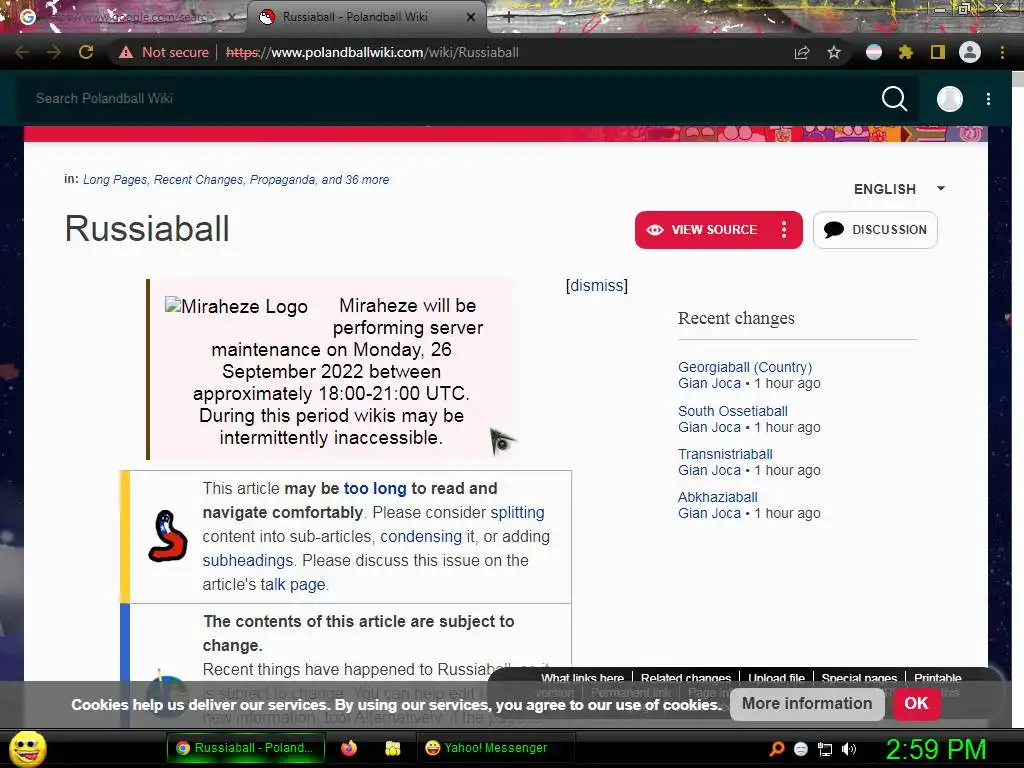
Task: Open the article's 'talk page' link
Action: point(293,584)
